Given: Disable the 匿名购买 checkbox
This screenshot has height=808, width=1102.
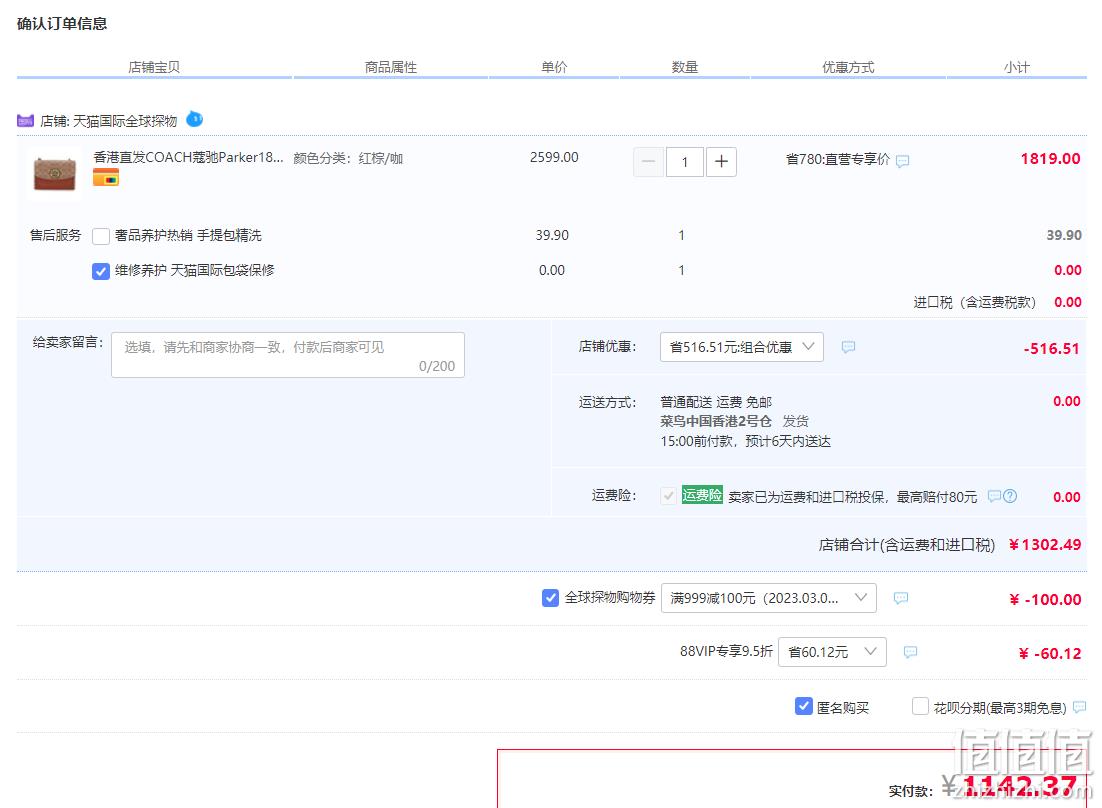Looking at the screenshot, I should tap(803, 706).
